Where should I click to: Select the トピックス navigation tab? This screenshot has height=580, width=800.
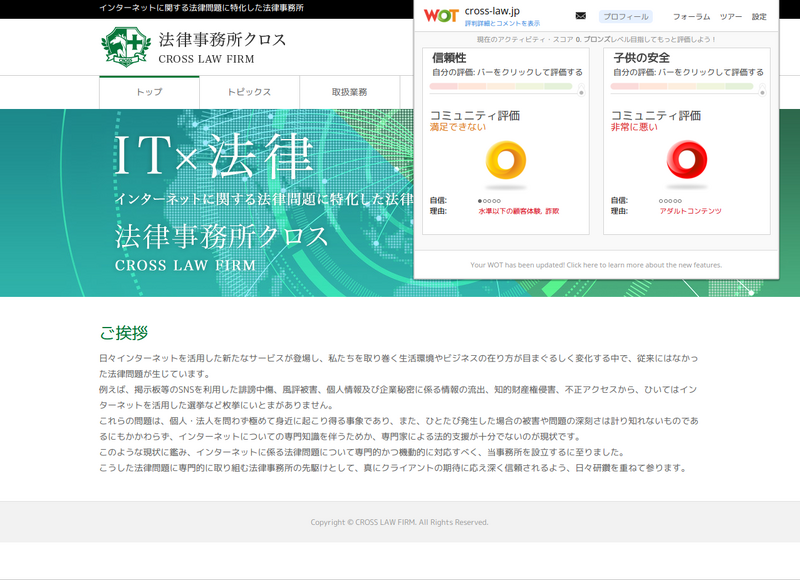click(x=249, y=92)
